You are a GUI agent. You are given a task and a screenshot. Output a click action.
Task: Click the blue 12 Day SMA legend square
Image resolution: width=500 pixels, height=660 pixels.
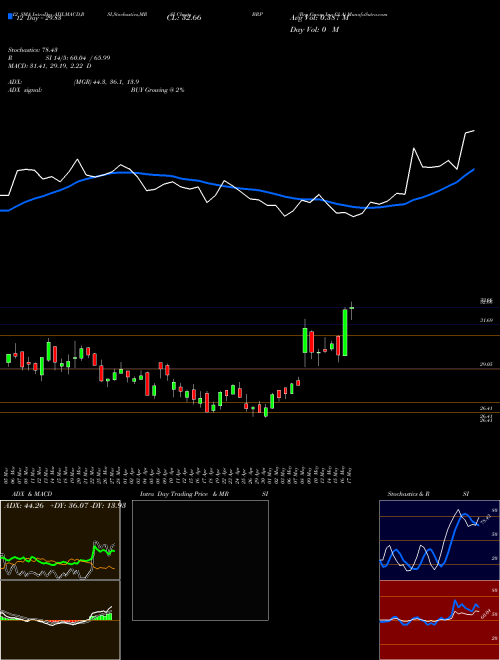tap(10, 16)
